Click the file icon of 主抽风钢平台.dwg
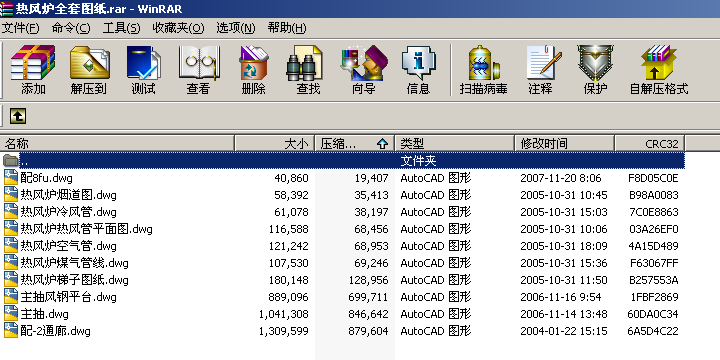 point(11,296)
